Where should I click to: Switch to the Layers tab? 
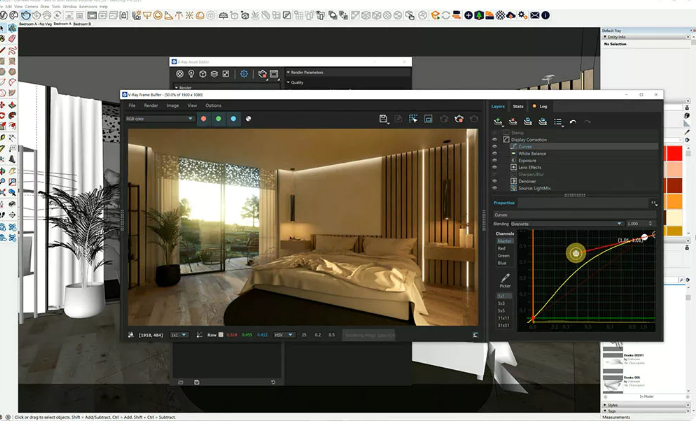(x=498, y=106)
